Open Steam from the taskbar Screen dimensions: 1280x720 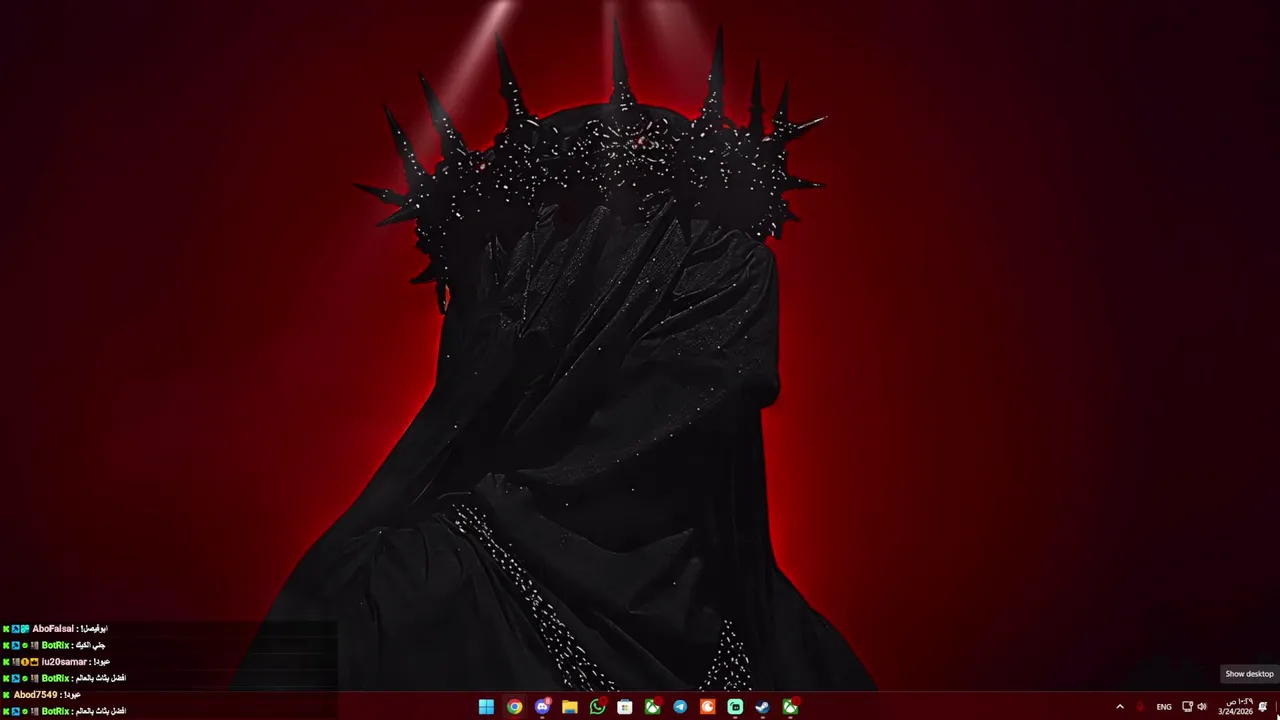(762, 707)
